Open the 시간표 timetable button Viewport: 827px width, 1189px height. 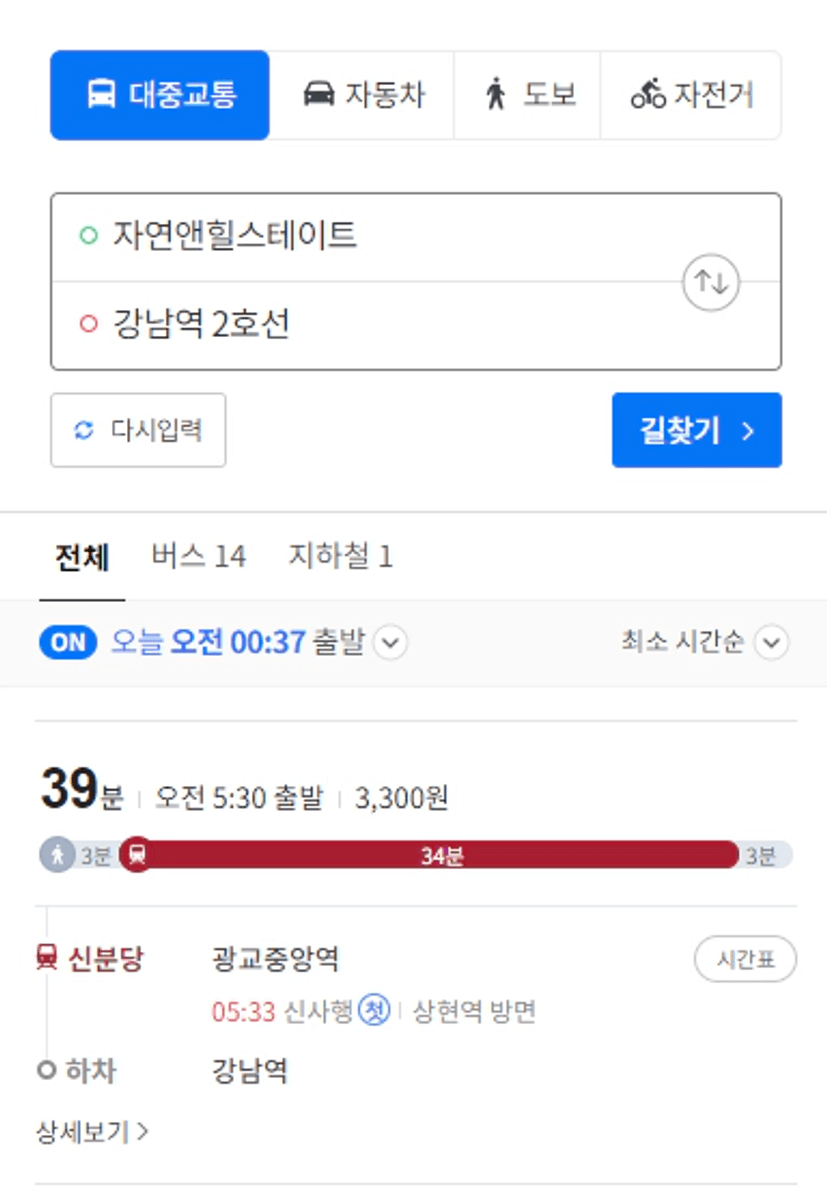(745, 959)
